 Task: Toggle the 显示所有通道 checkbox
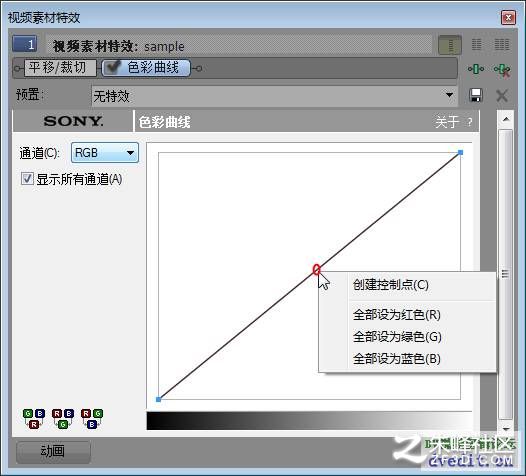(x=27, y=178)
